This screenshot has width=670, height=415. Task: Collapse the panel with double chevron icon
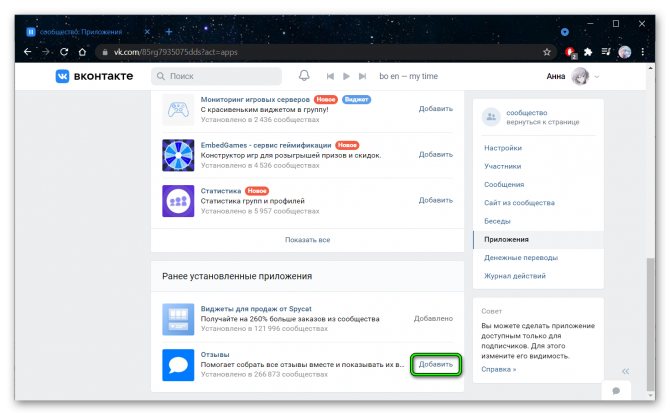pos(625,371)
